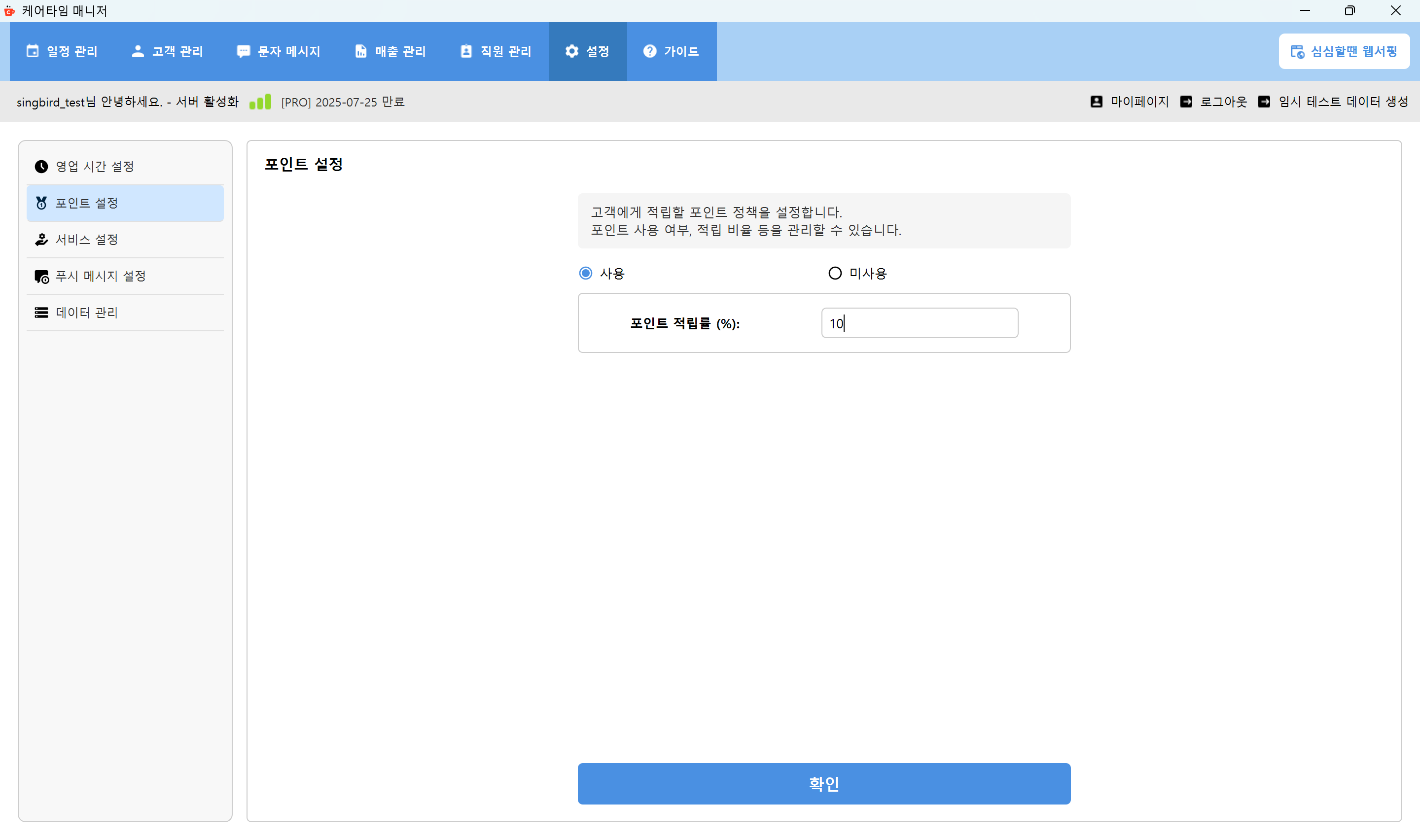Select the 미사용 radio option

835,273
